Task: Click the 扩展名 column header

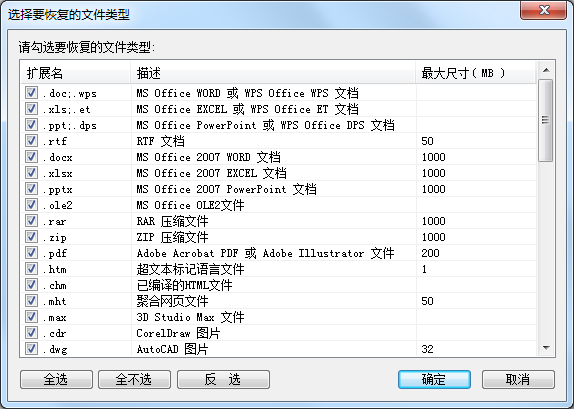Action: point(76,73)
